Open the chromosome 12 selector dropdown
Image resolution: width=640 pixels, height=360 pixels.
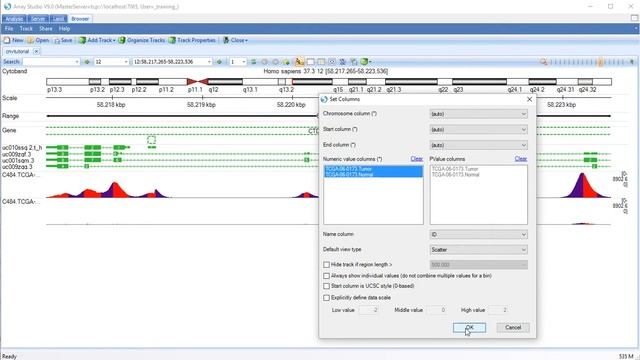pyautogui.click(x=126, y=62)
